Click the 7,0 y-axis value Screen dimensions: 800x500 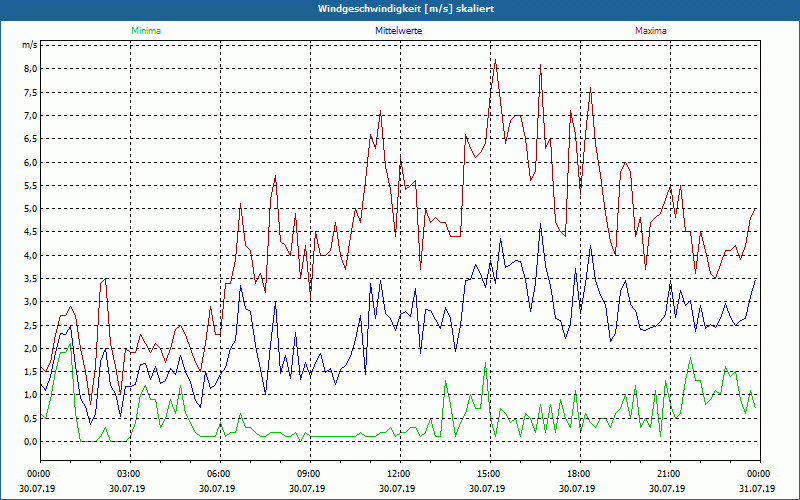click(x=30, y=116)
